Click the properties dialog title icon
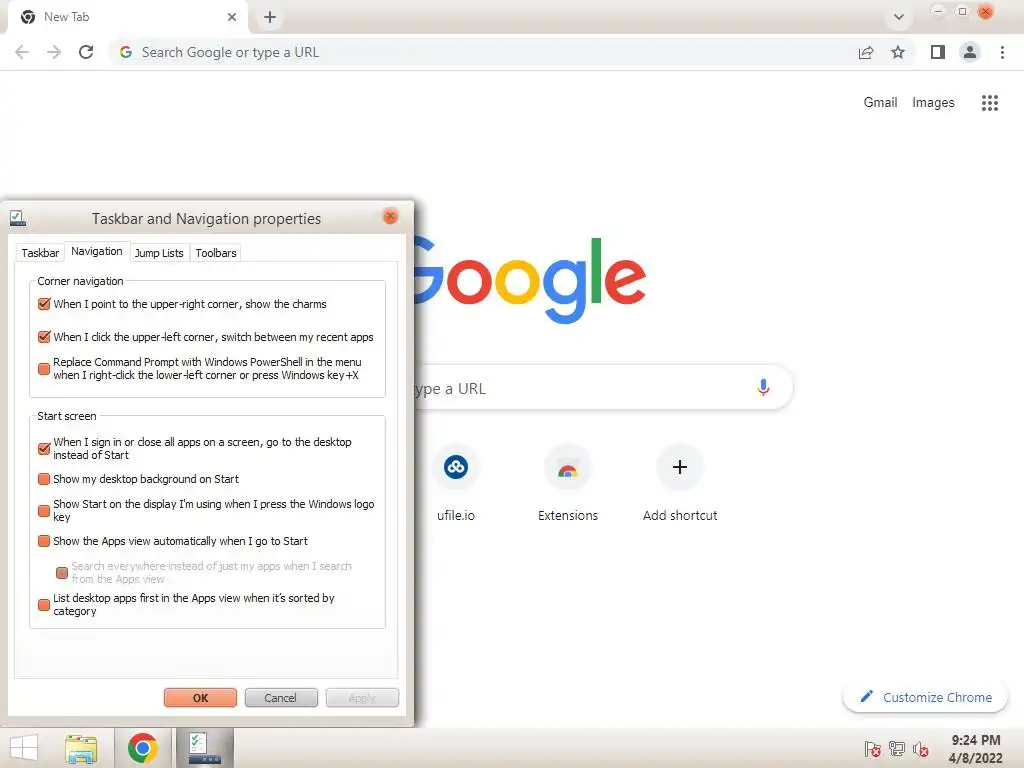The image size is (1024, 768). tap(18, 218)
